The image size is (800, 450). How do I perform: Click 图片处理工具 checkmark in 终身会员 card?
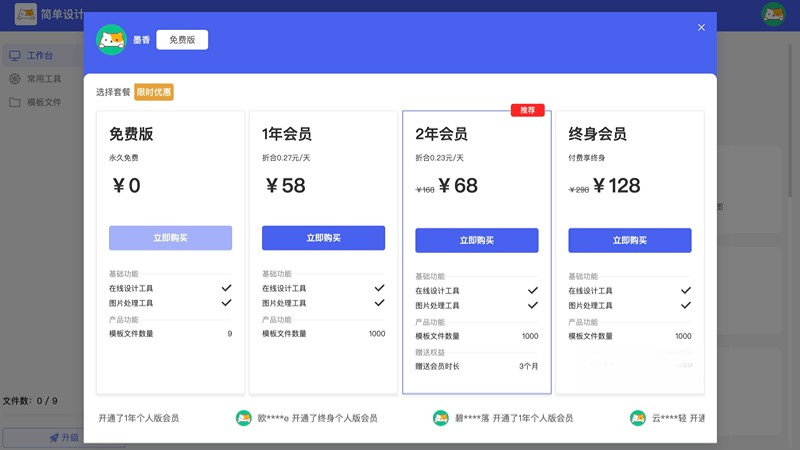(685, 306)
